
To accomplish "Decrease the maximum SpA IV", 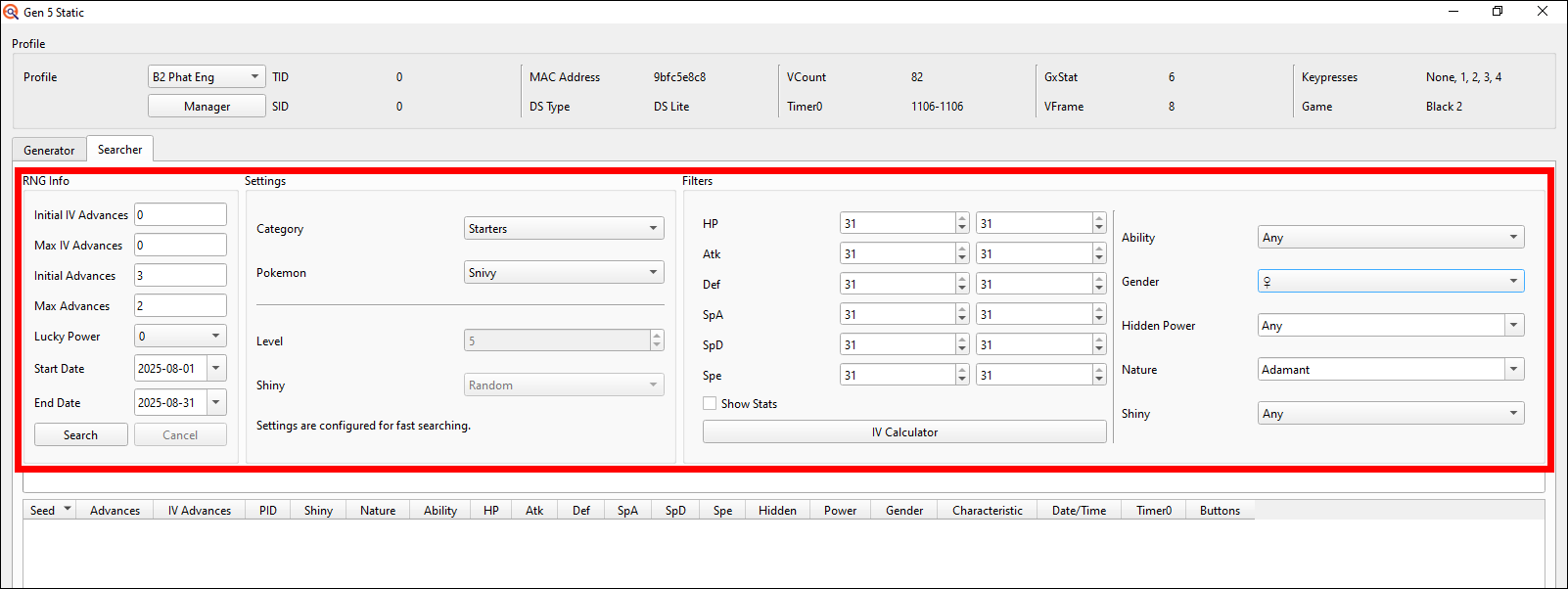I will pos(1099,320).
